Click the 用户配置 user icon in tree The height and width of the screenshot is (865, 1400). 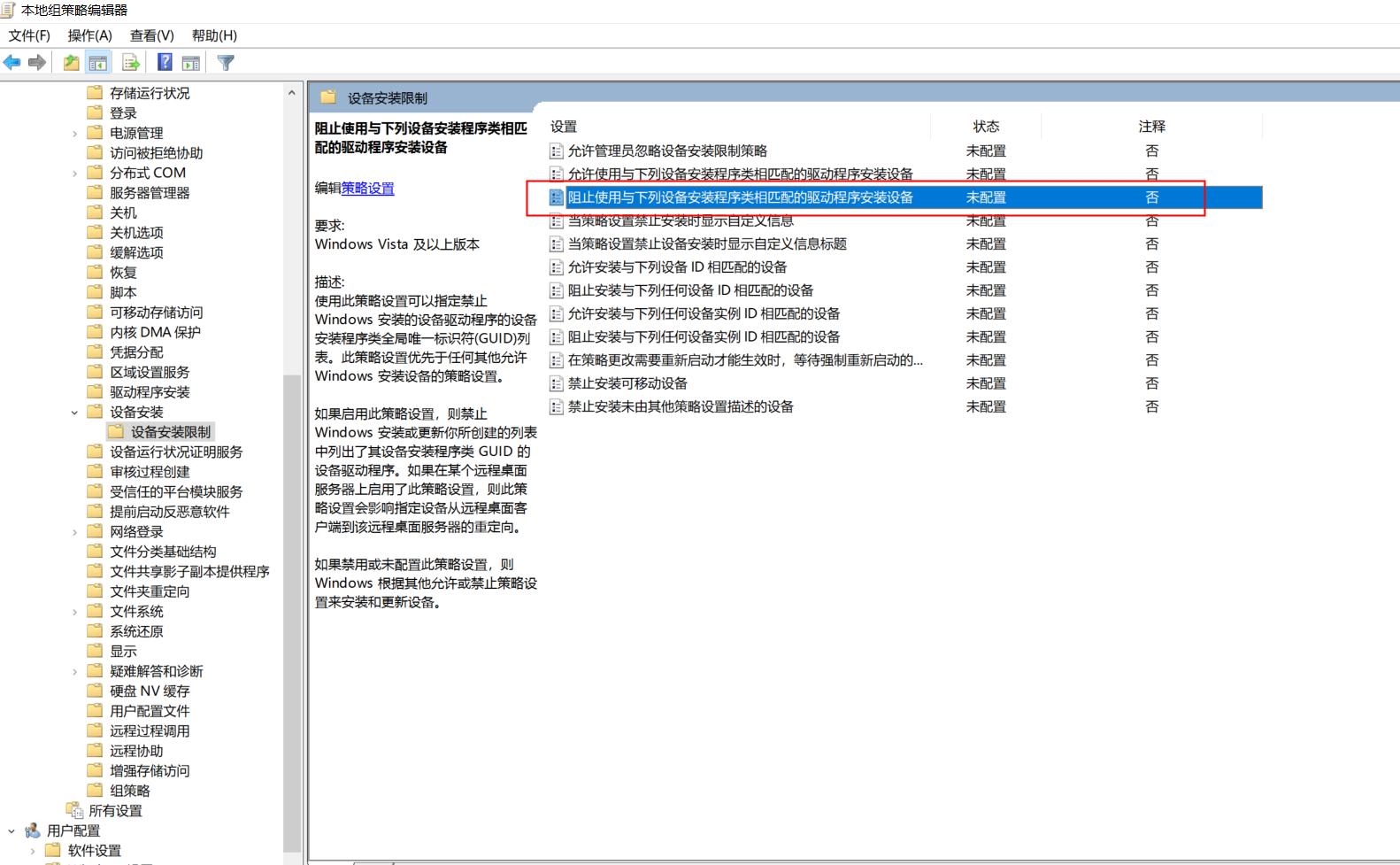click(x=33, y=830)
